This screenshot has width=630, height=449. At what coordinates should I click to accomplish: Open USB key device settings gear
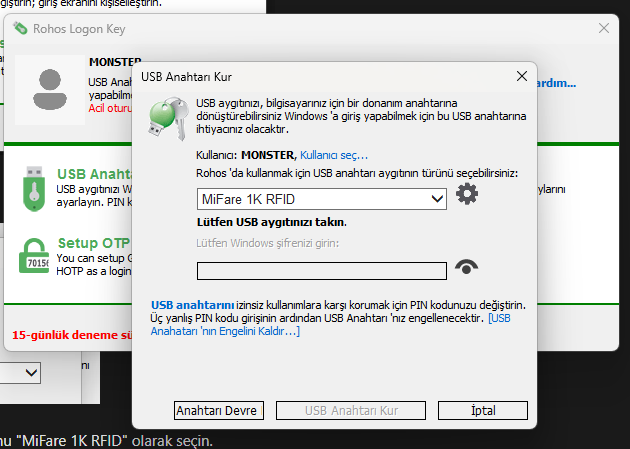(x=467, y=194)
